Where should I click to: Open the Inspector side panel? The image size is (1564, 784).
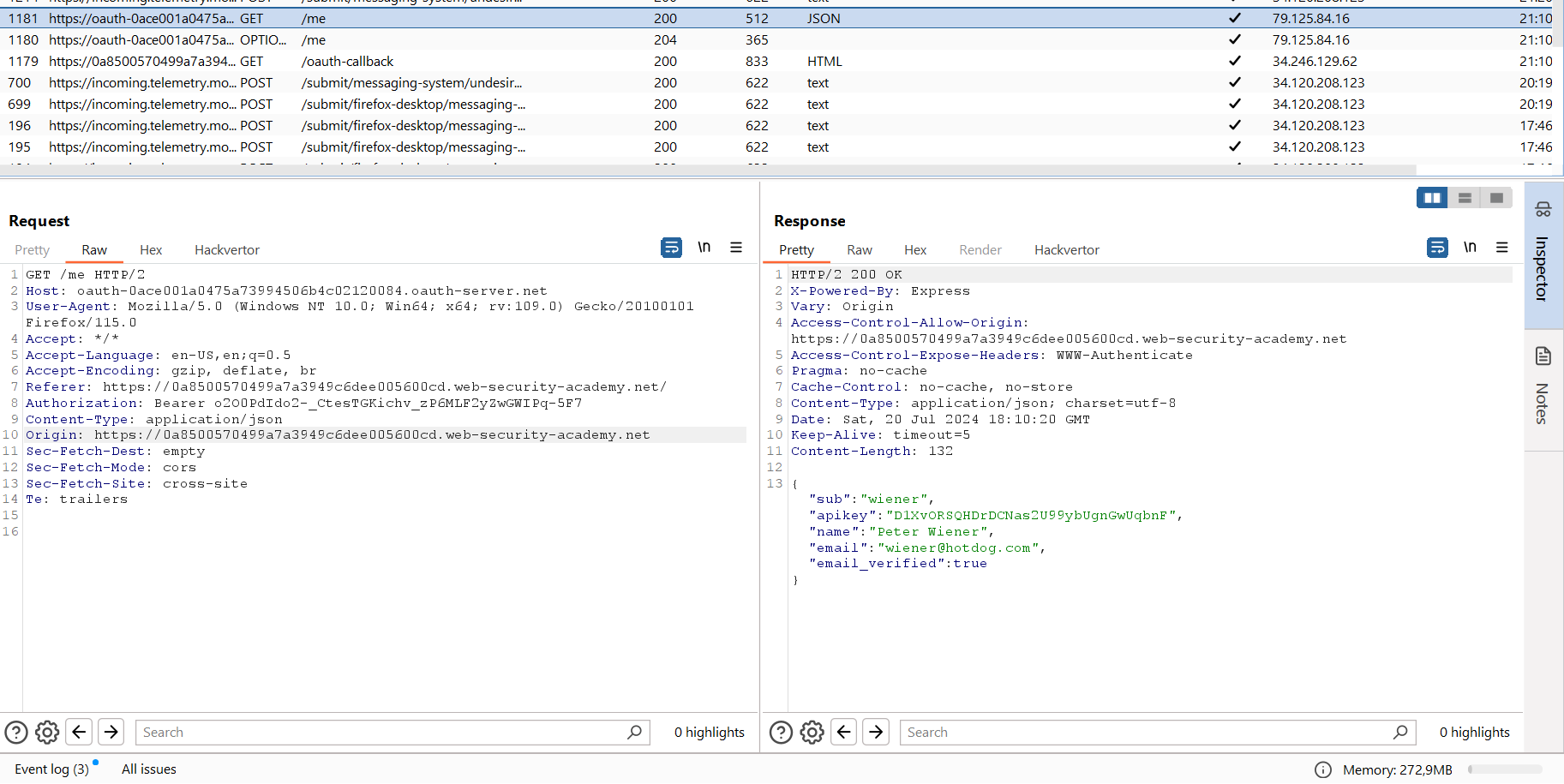click(x=1543, y=254)
